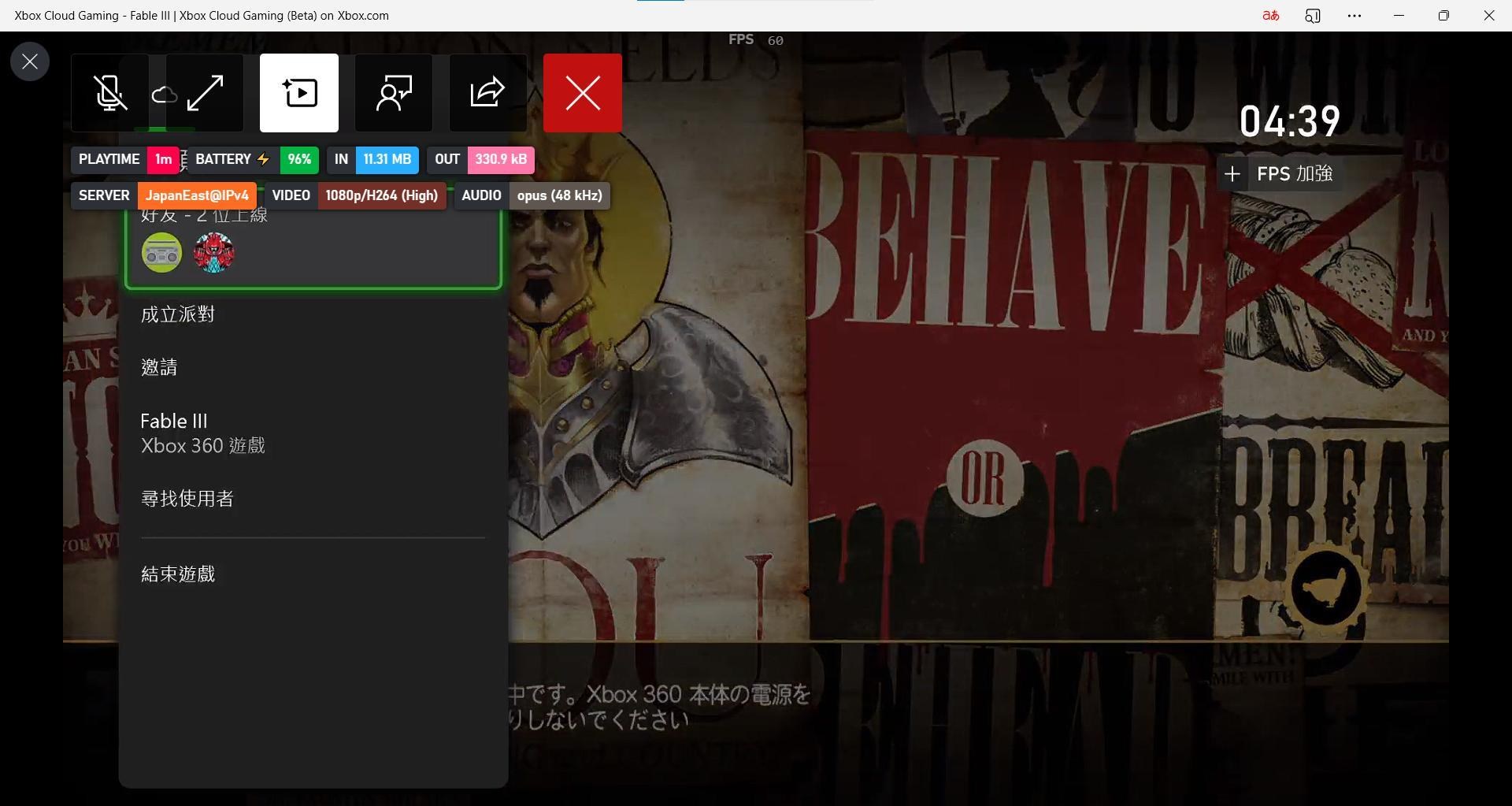The image size is (1512, 806).
Task: Open the three-dots more options menu
Action: pos(1354,16)
